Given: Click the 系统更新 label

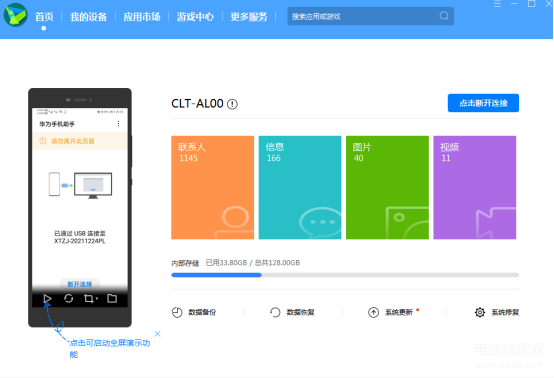Looking at the screenshot, I should click(399, 312).
